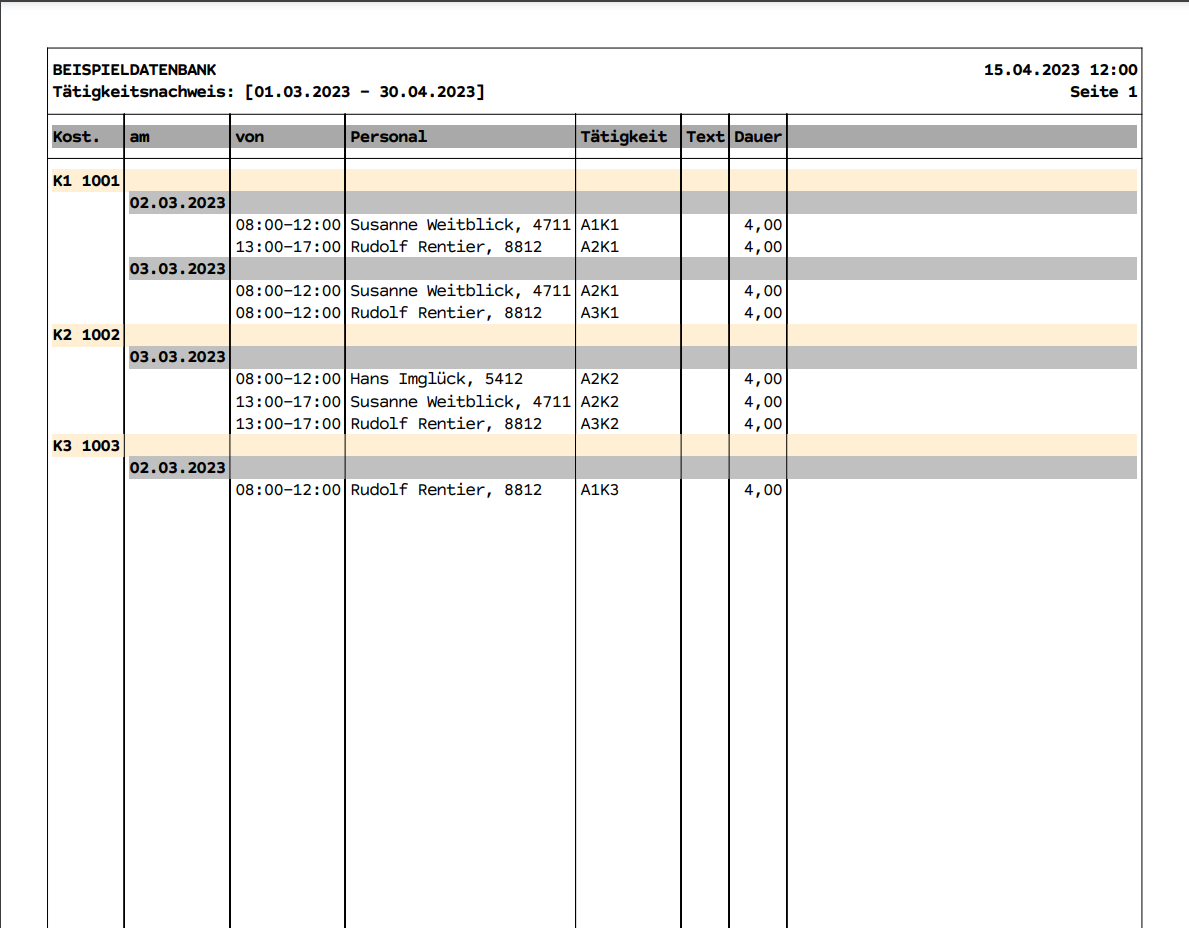Click activity code A3K2

click(600, 423)
